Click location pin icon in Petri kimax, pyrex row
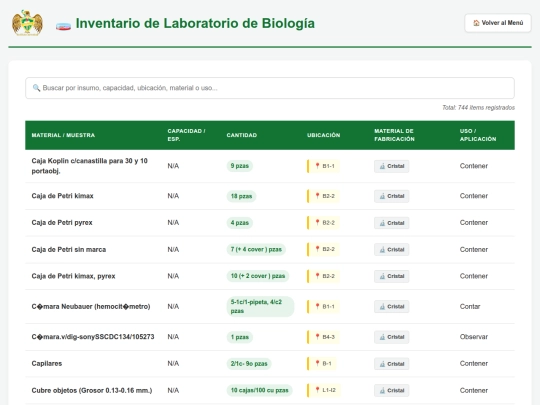Viewport: 540px width, 405px height. [318, 276]
